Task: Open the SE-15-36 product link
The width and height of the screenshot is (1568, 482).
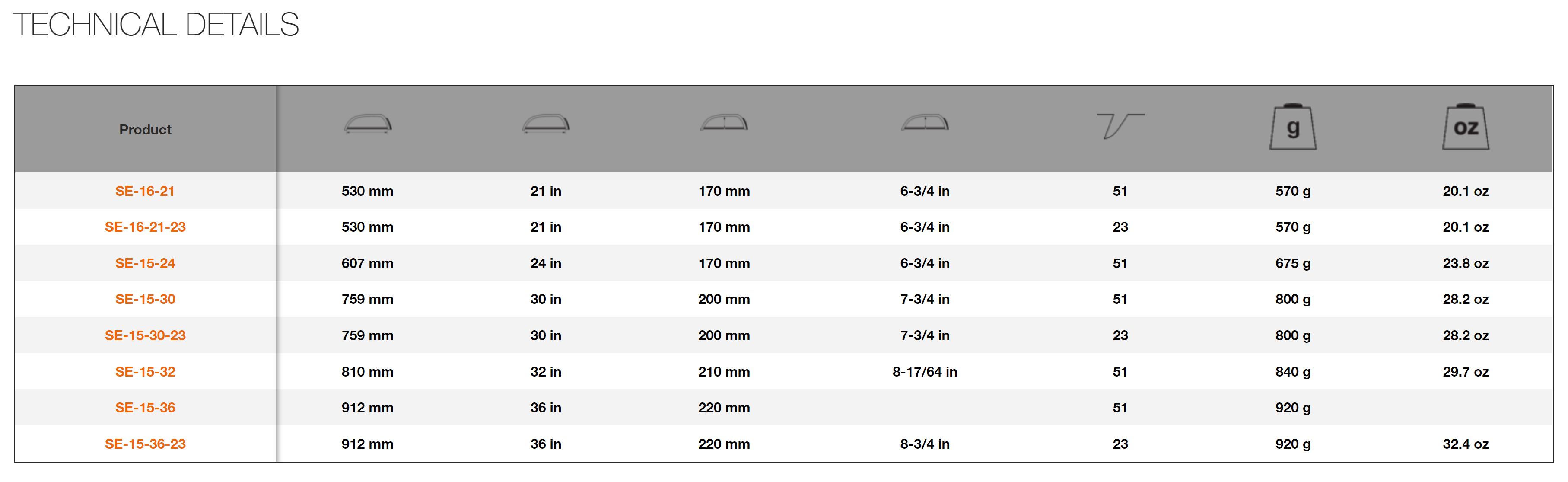Action: point(145,408)
